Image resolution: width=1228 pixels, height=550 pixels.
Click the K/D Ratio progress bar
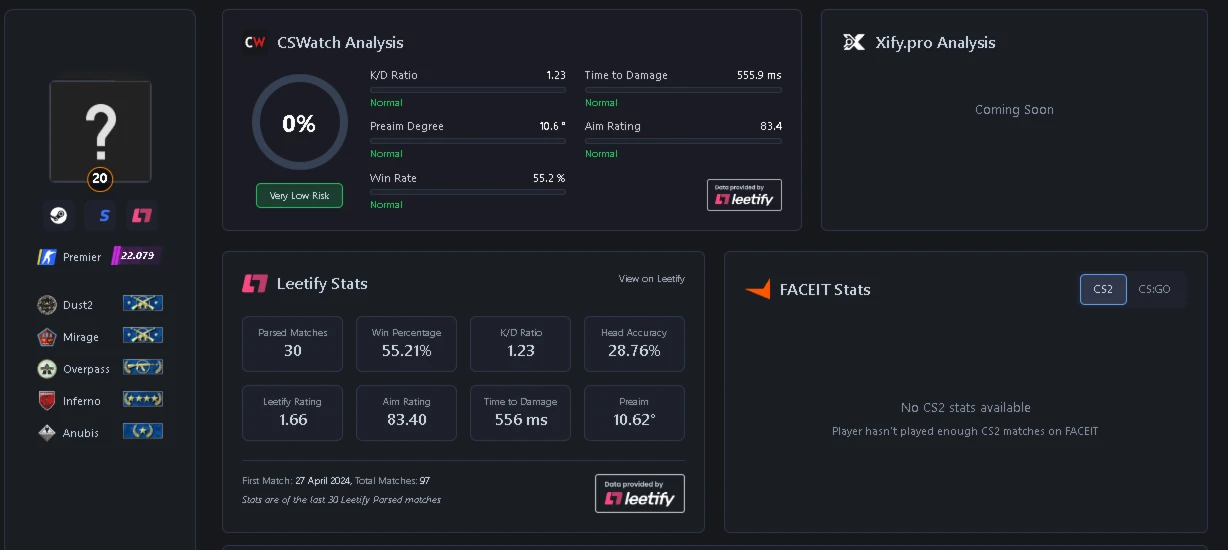[468, 90]
